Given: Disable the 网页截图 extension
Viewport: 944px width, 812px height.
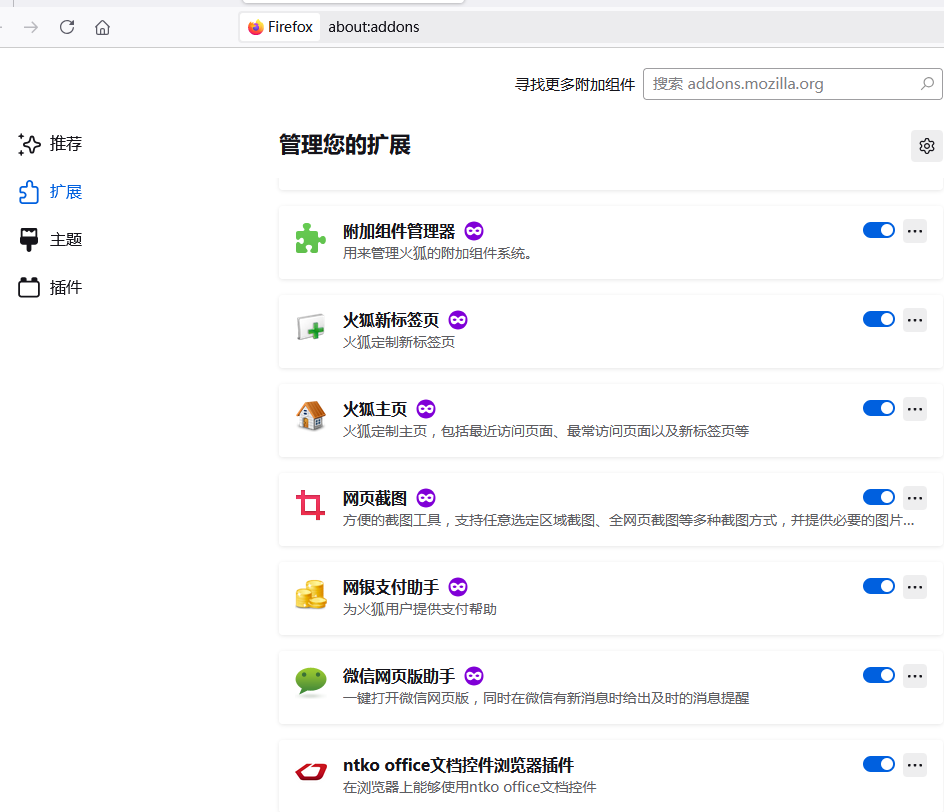Looking at the screenshot, I should click(878, 496).
